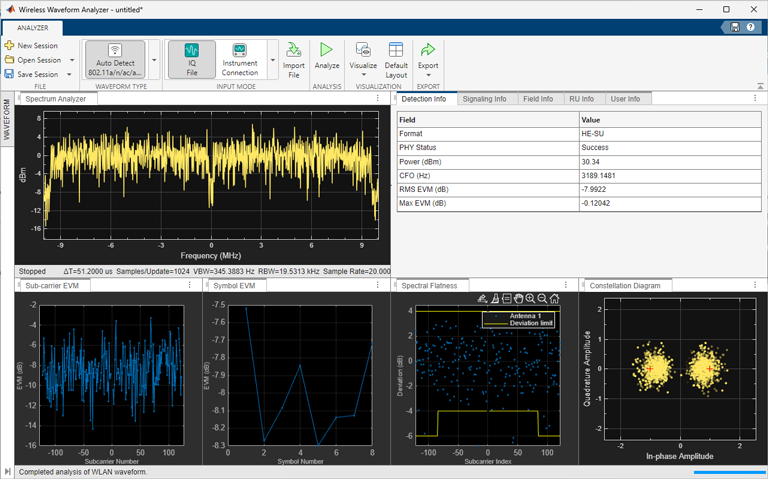Open the RU Info tab
The height and width of the screenshot is (479, 768).
pos(581,99)
